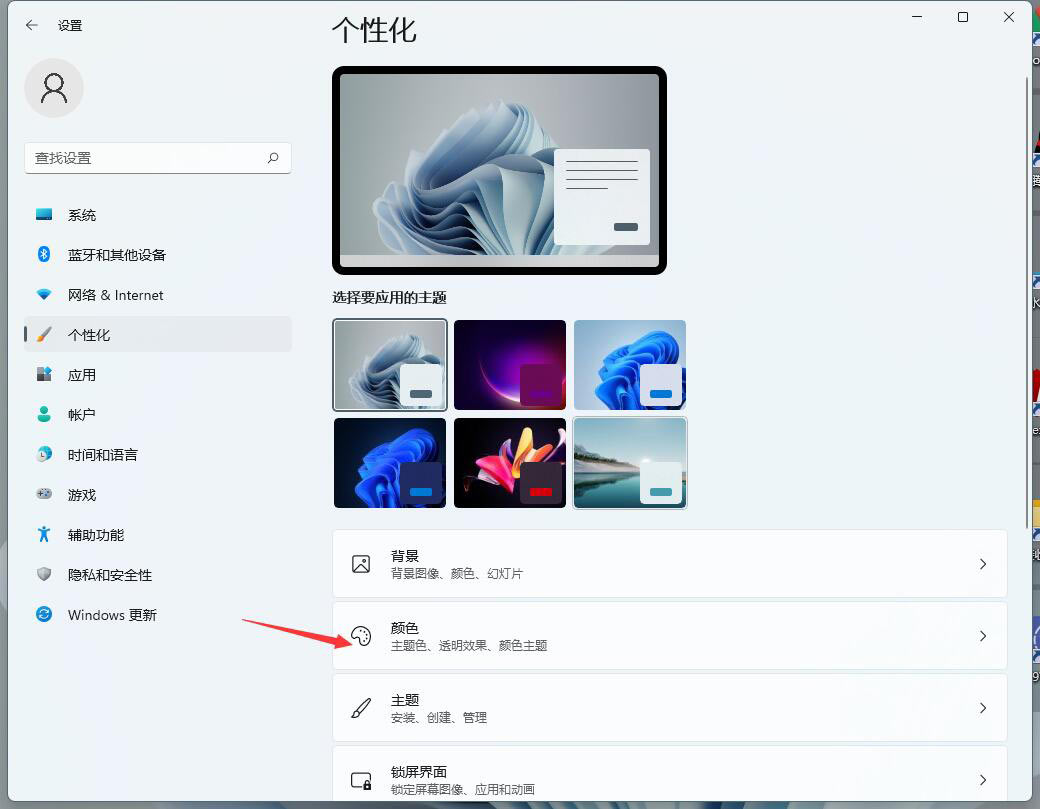Click the 应用 apps icon in sidebar
This screenshot has height=809, width=1040.
(42, 374)
